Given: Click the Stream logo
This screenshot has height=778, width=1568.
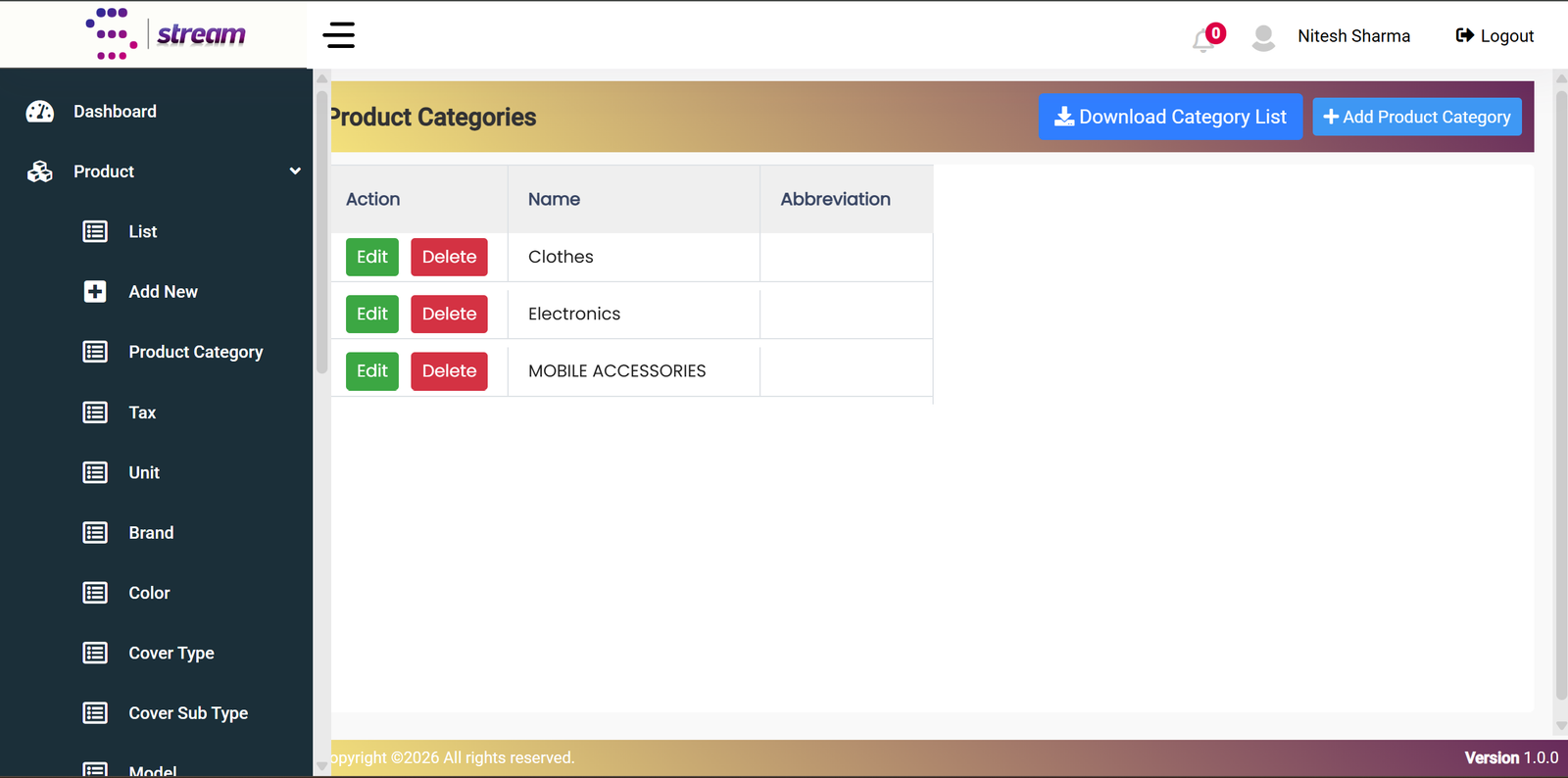Looking at the screenshot, I should tap(166, 34).
